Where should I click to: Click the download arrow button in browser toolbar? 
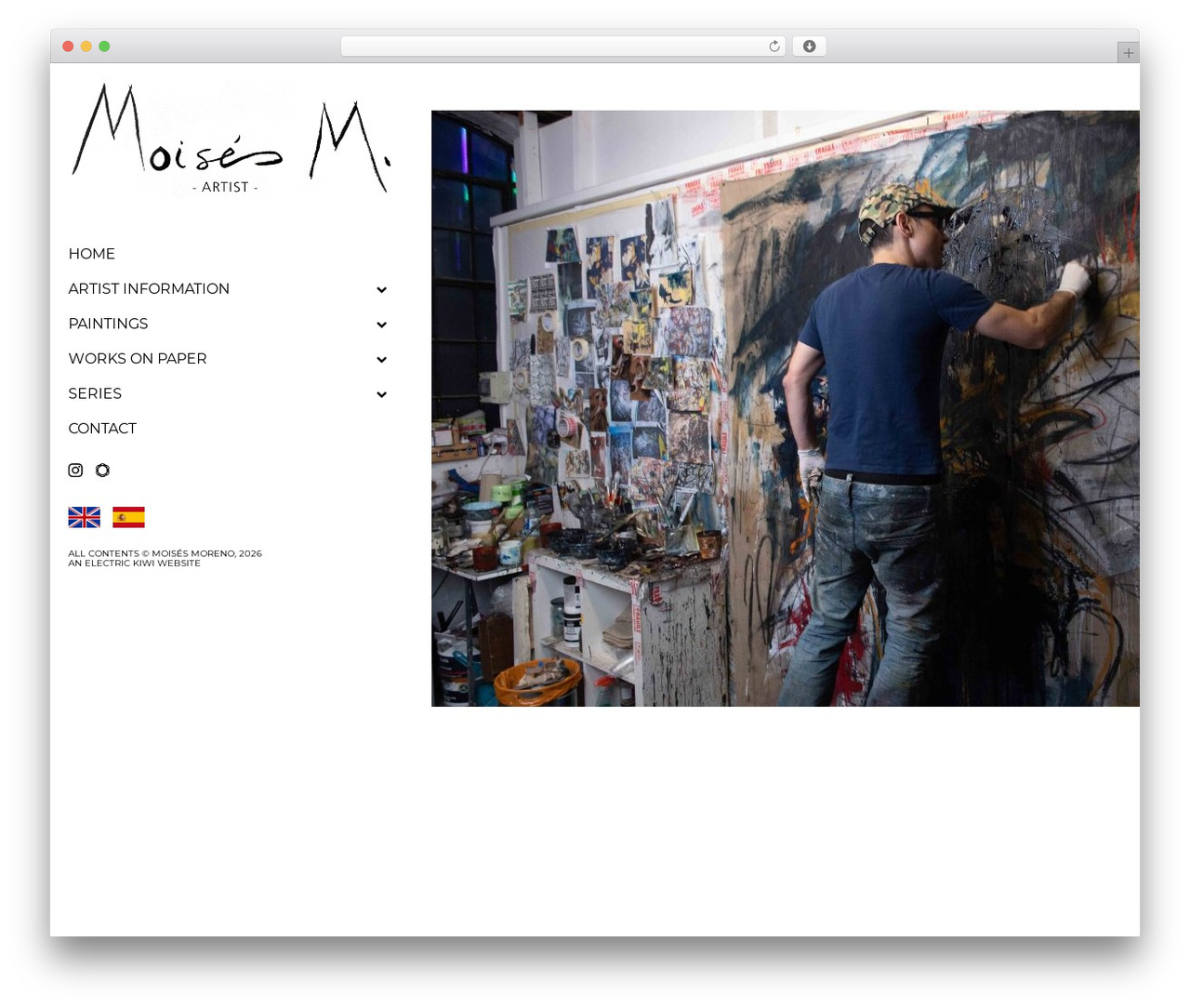coord(809,46)
